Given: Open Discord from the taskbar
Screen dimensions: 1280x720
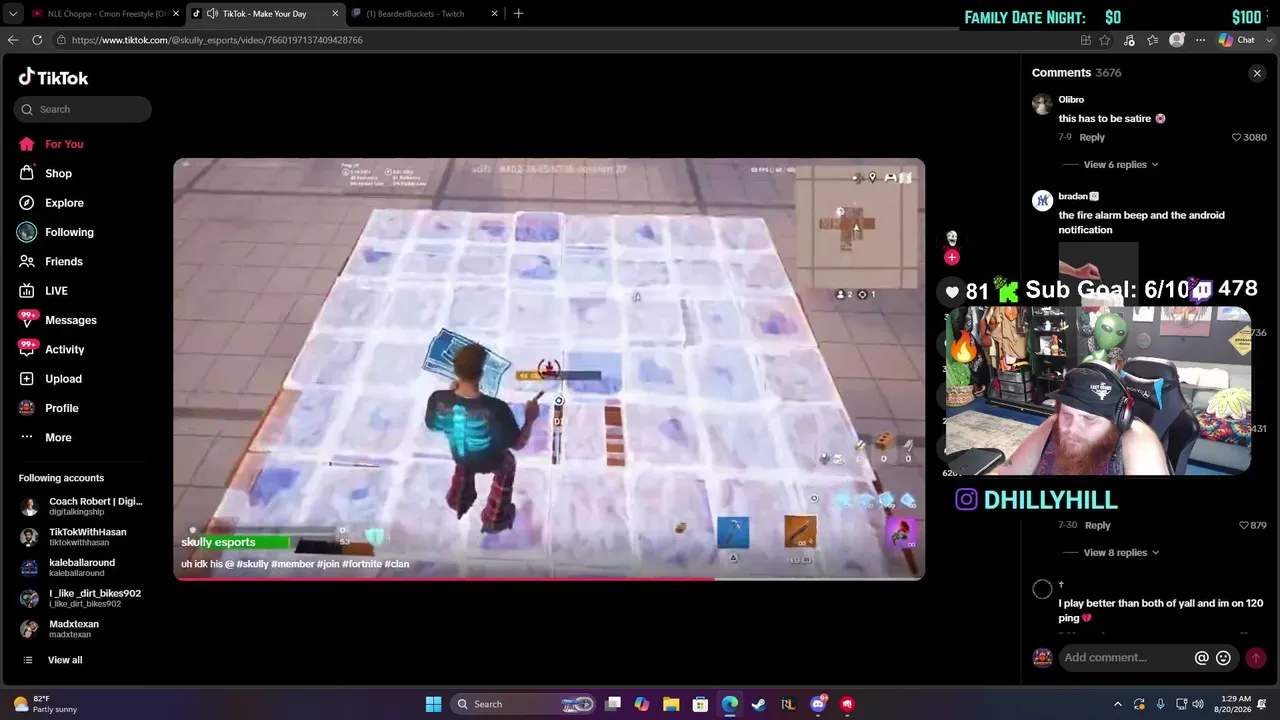Looking at the screenshot, I should pyautogui.click(x=818, y=704).
